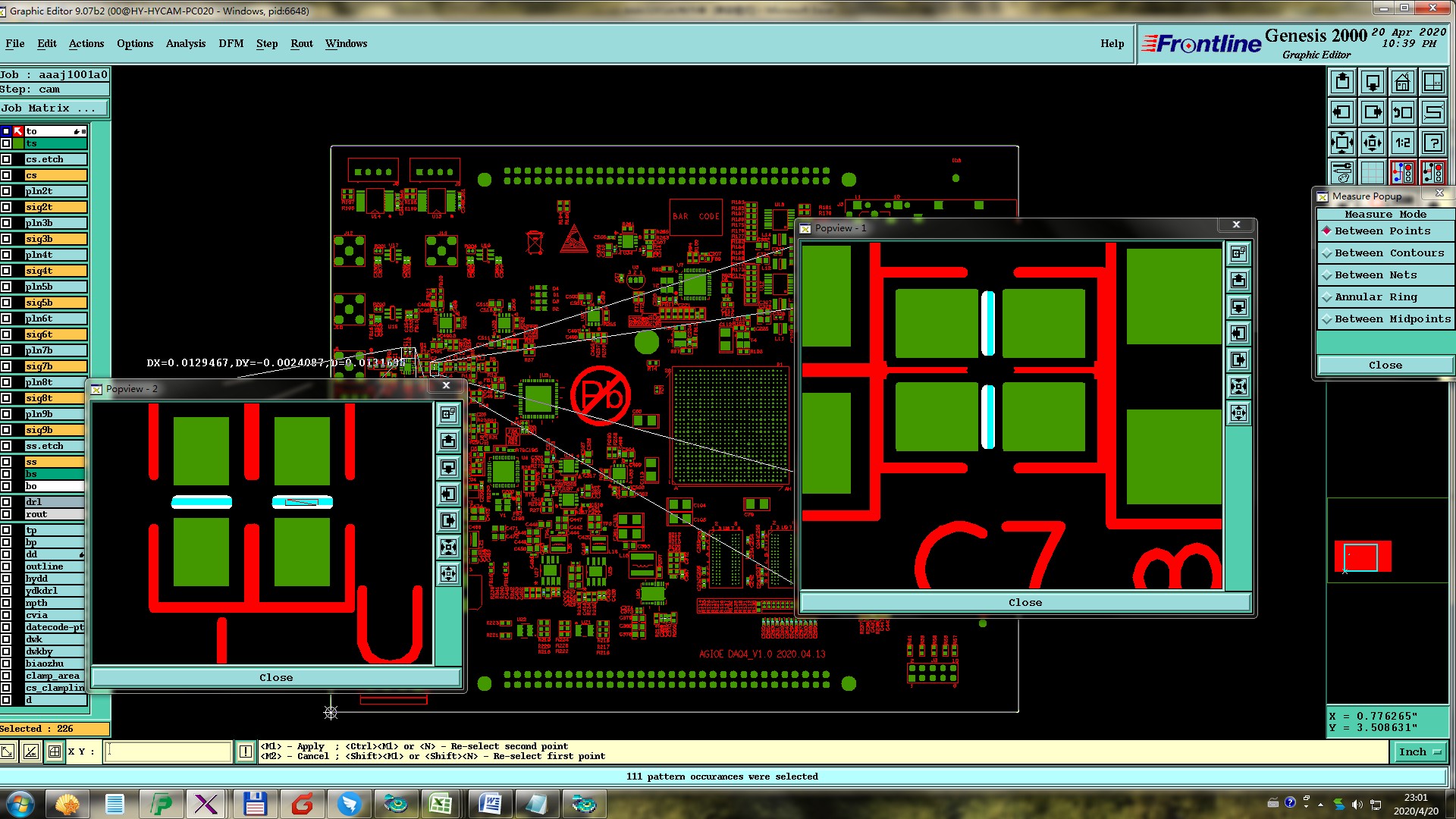Open the Inch units dropdown
This screenshot has width=1456, height=819.
point(1419,752)
